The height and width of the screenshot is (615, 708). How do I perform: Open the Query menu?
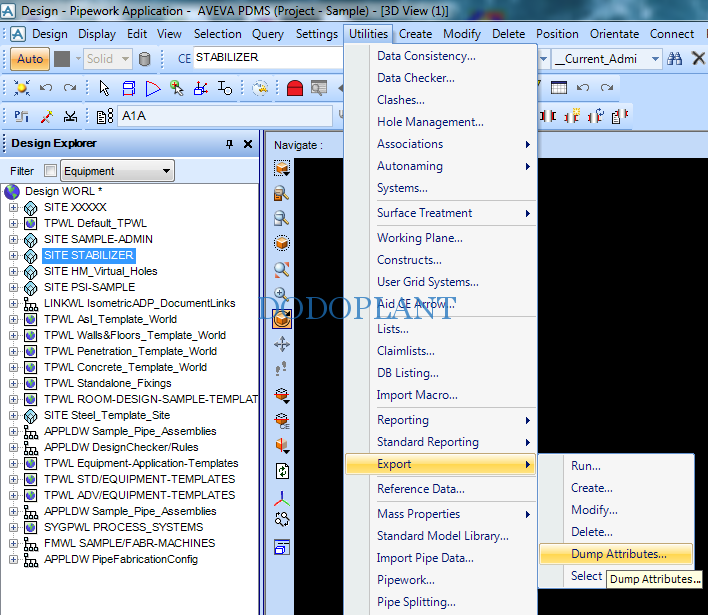tap(268, 34)
